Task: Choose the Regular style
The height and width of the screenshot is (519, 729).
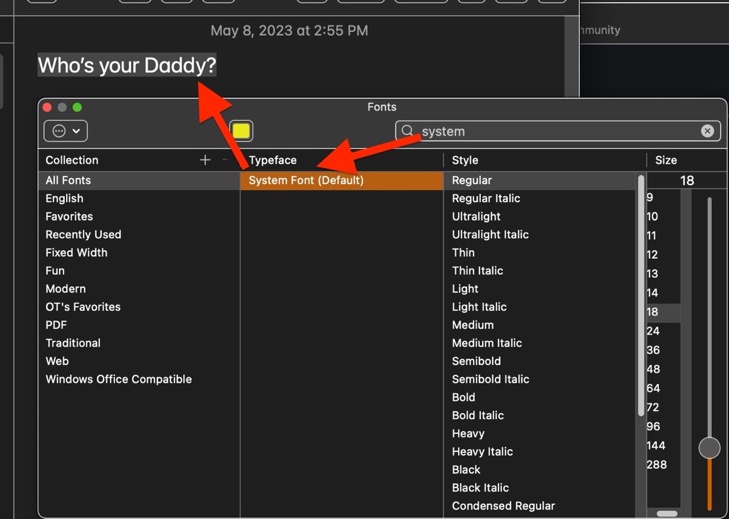Action: 540,180
